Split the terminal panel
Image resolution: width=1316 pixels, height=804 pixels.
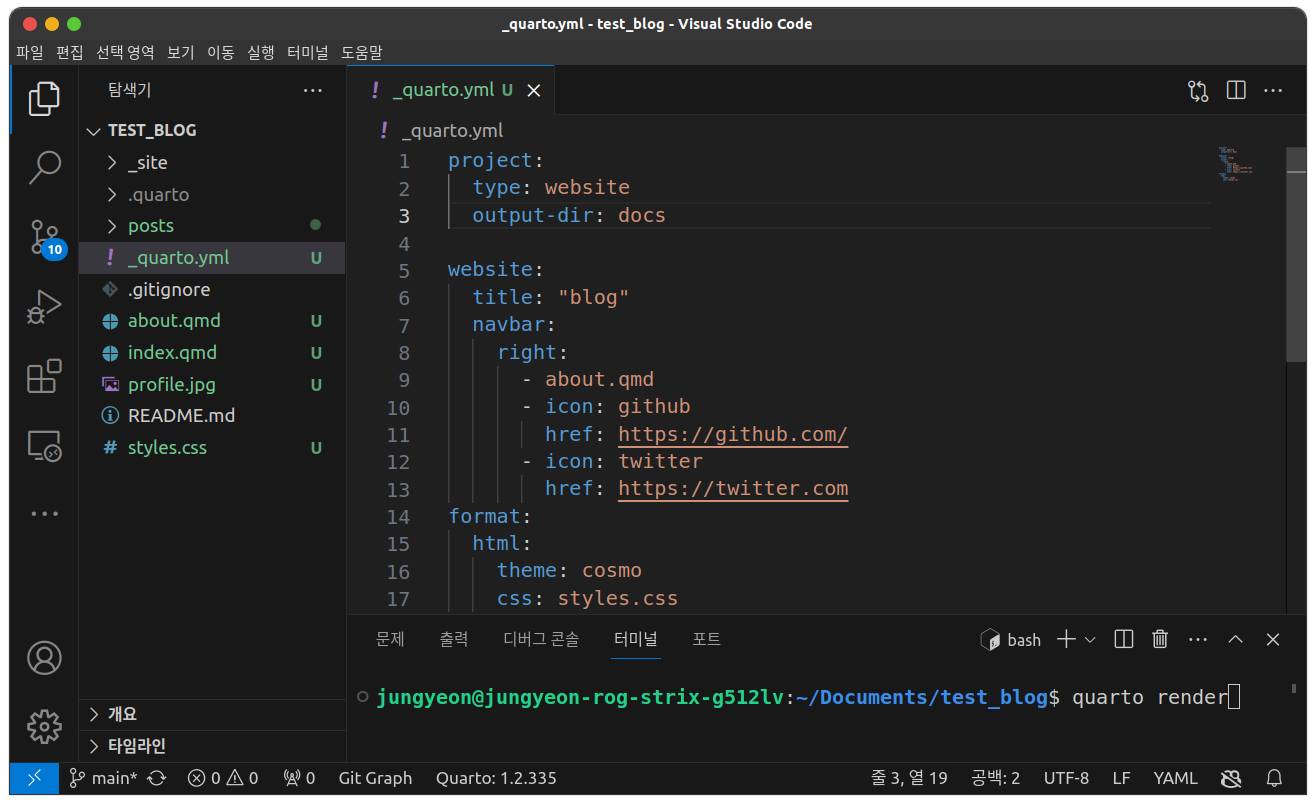point(1124,639)
